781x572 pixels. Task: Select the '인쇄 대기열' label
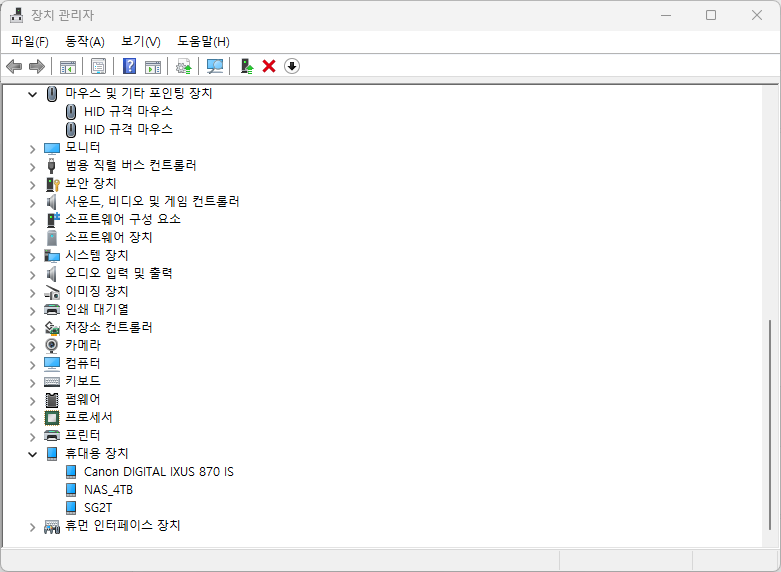click(97, 309)
